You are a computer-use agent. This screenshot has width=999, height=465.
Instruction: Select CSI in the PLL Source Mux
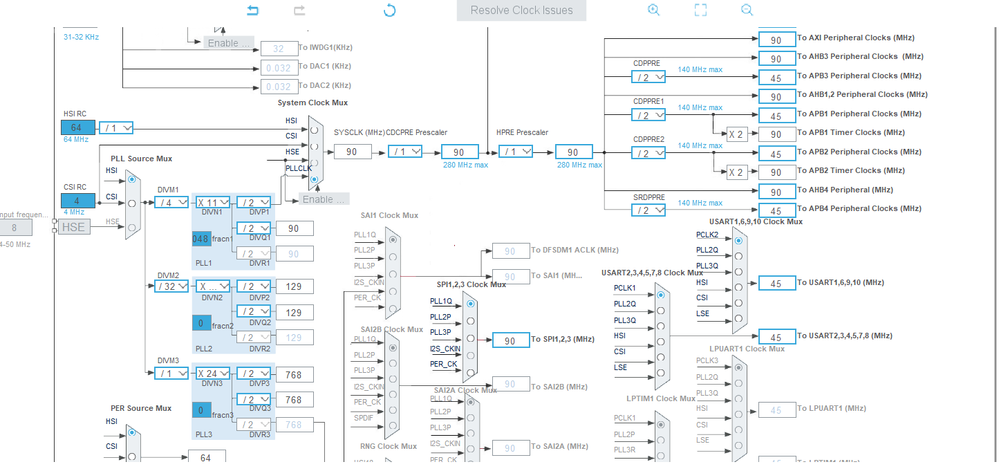pos(131,203)
